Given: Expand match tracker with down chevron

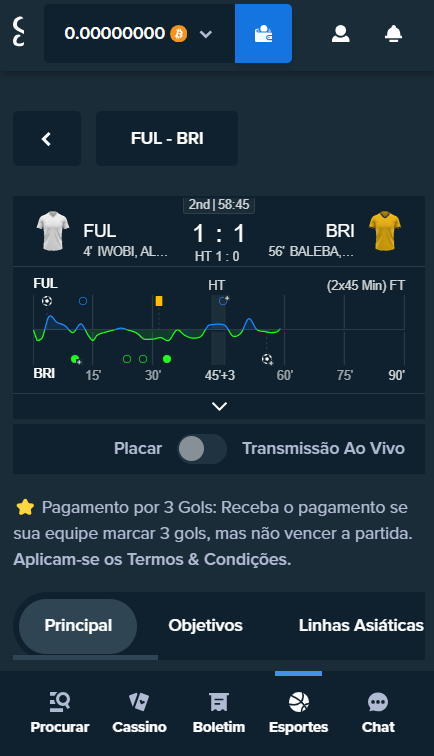Looking at the screenshot, I should click(219, 406).
